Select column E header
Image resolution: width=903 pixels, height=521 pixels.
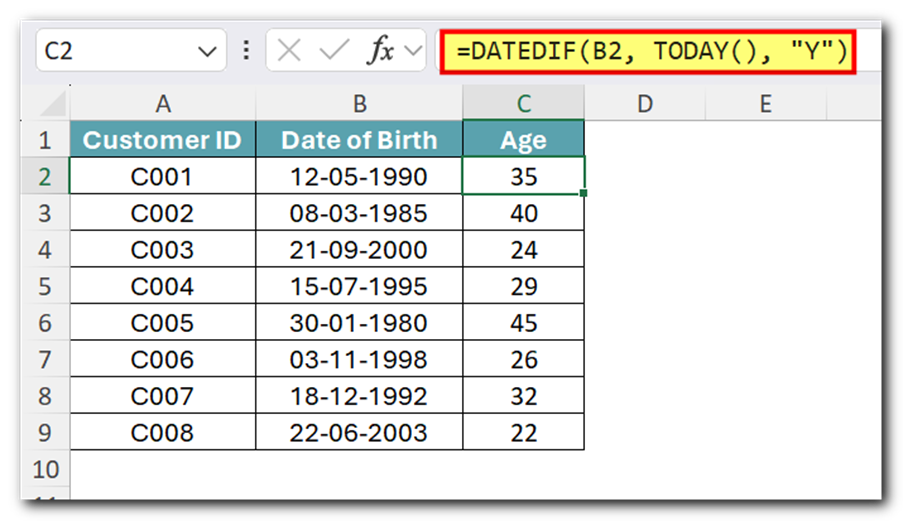tap(765, 104)
